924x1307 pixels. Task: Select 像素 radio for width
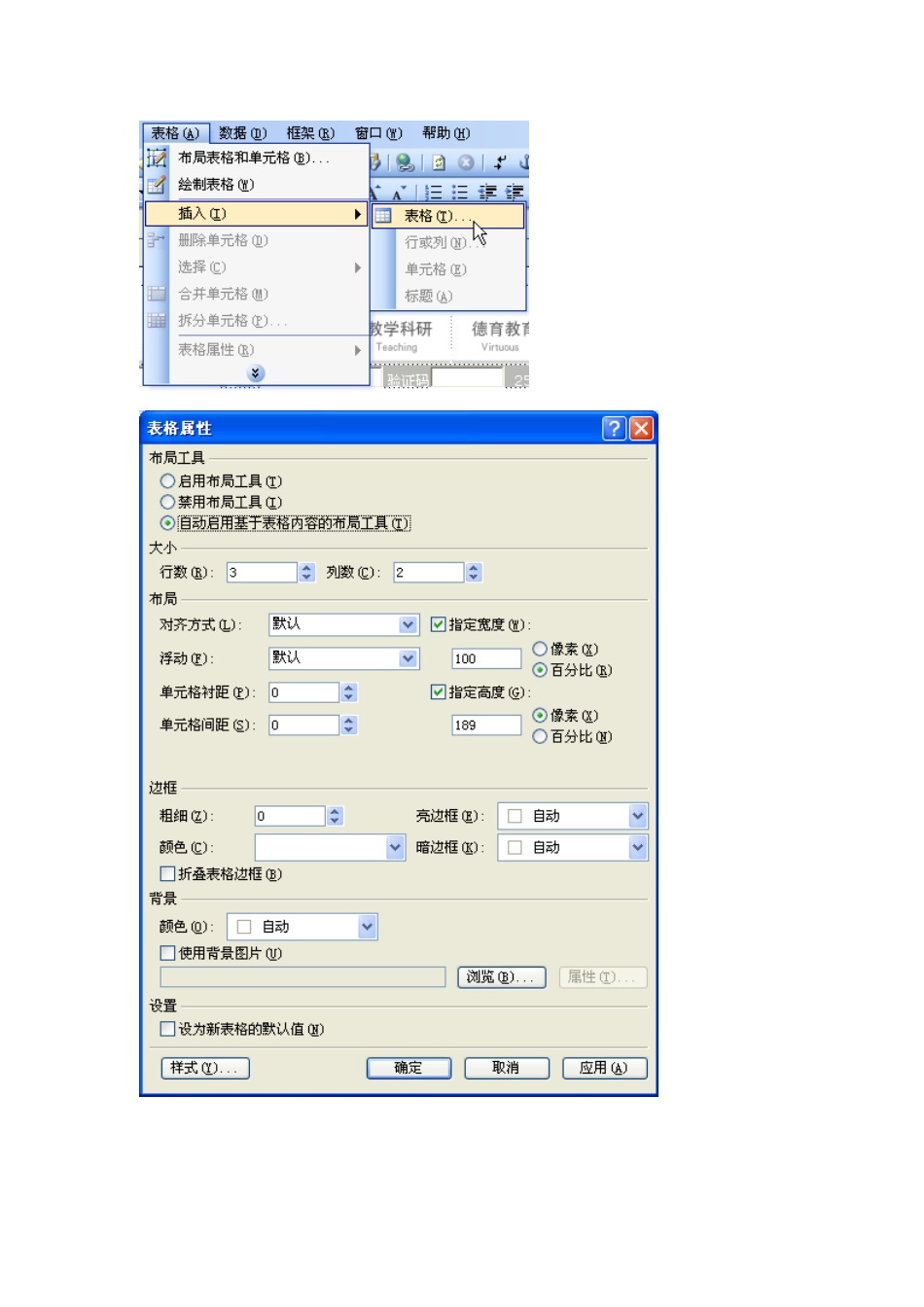pyautogui.click(x=540, y=649)
